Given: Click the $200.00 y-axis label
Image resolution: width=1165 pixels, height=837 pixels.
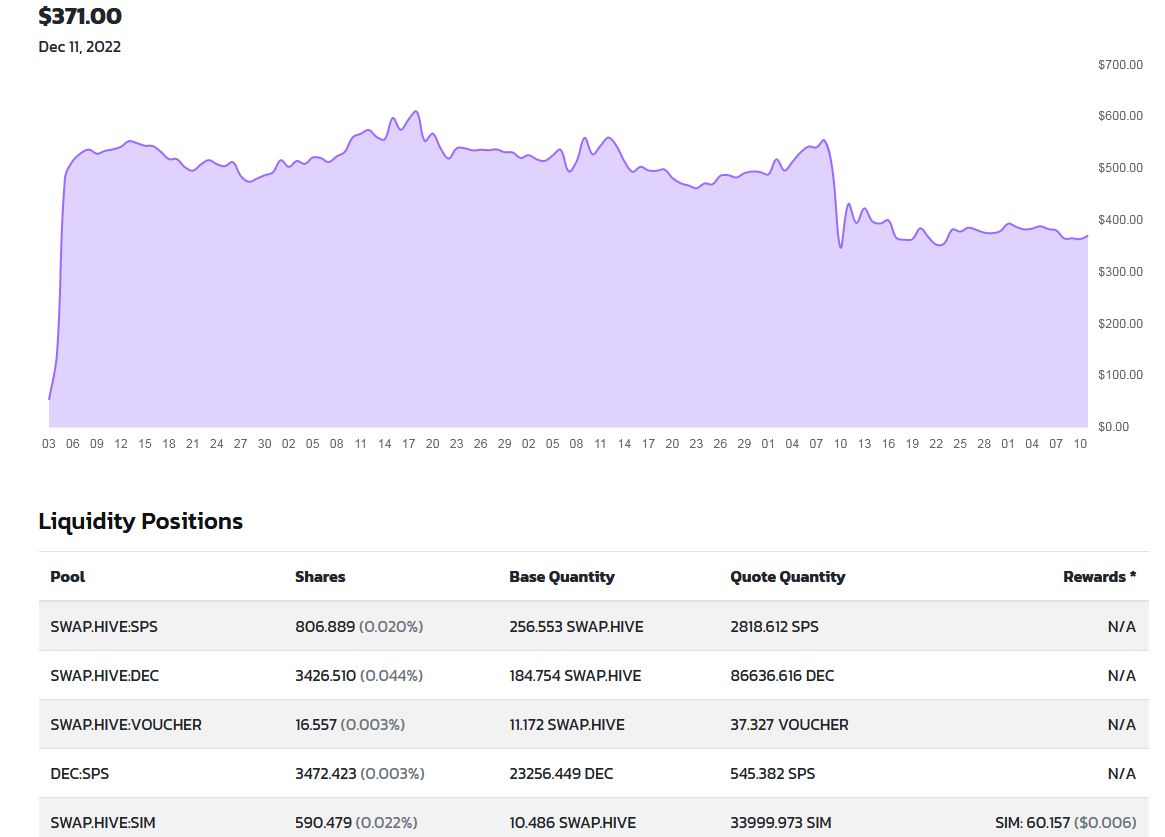Looking at the screenshot, I should [1120, 324].
